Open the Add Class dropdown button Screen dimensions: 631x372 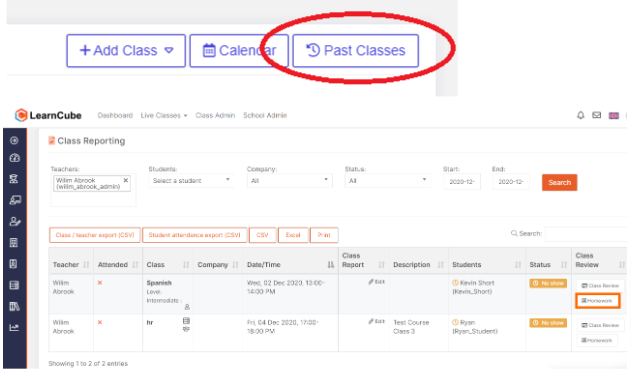click(126, 51)
